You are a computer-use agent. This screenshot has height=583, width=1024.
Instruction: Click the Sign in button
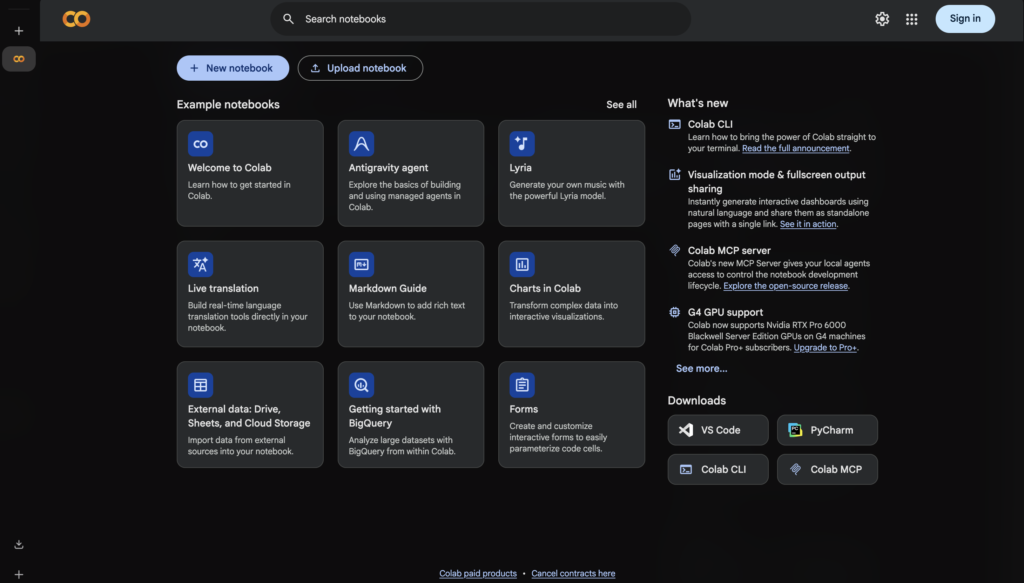point(965,19)
